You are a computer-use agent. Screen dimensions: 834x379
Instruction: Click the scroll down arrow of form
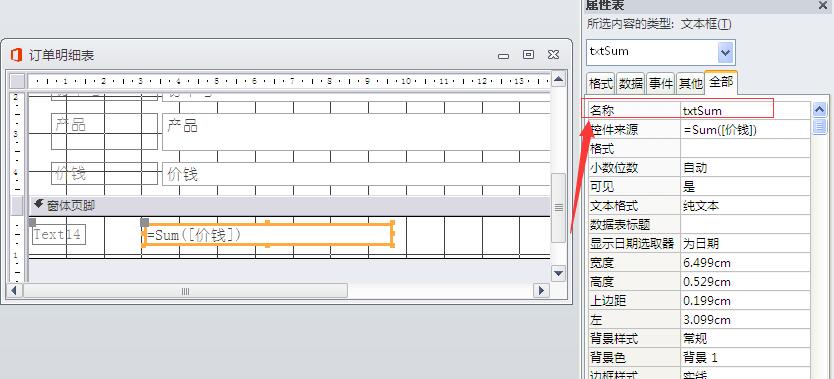(558, 274)
